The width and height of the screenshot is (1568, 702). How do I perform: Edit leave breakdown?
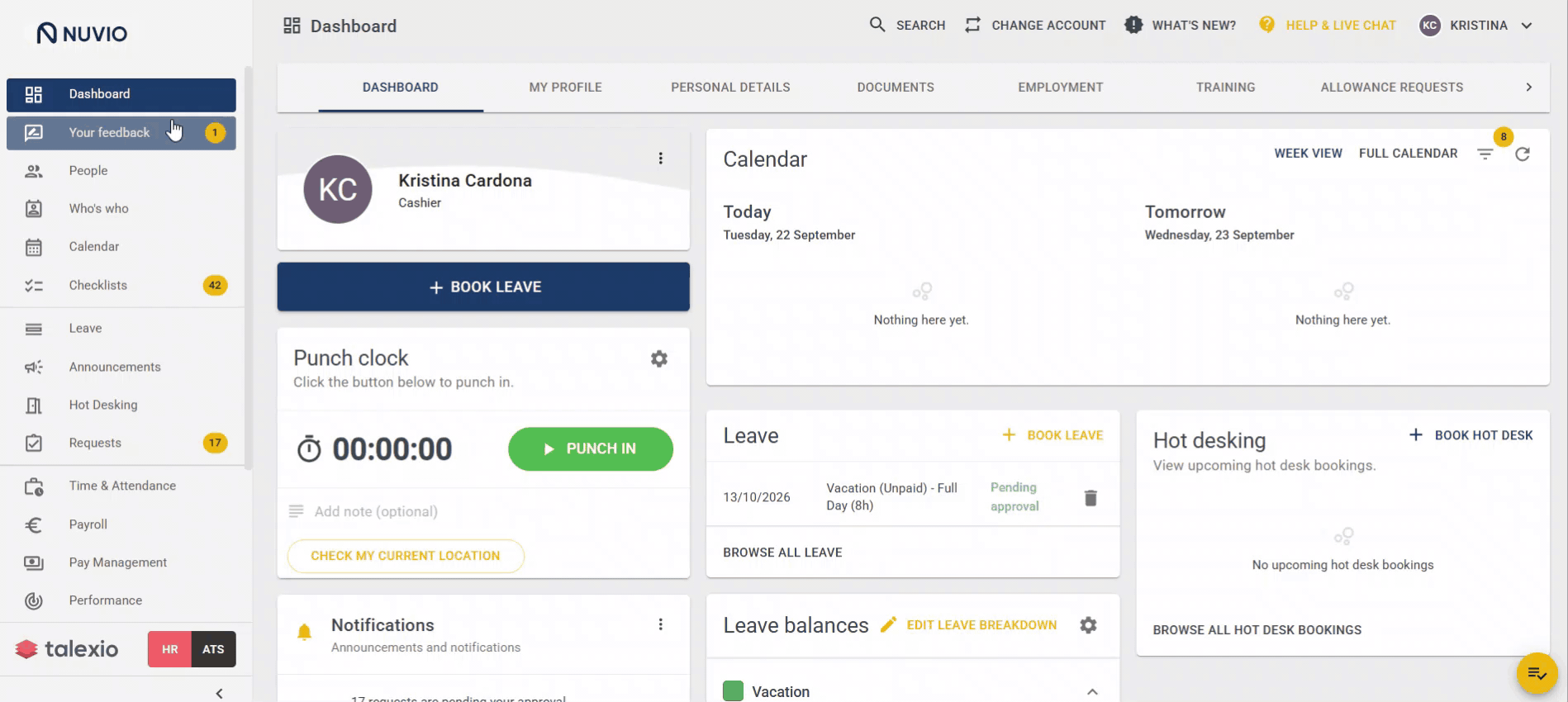tap(969, 625)
